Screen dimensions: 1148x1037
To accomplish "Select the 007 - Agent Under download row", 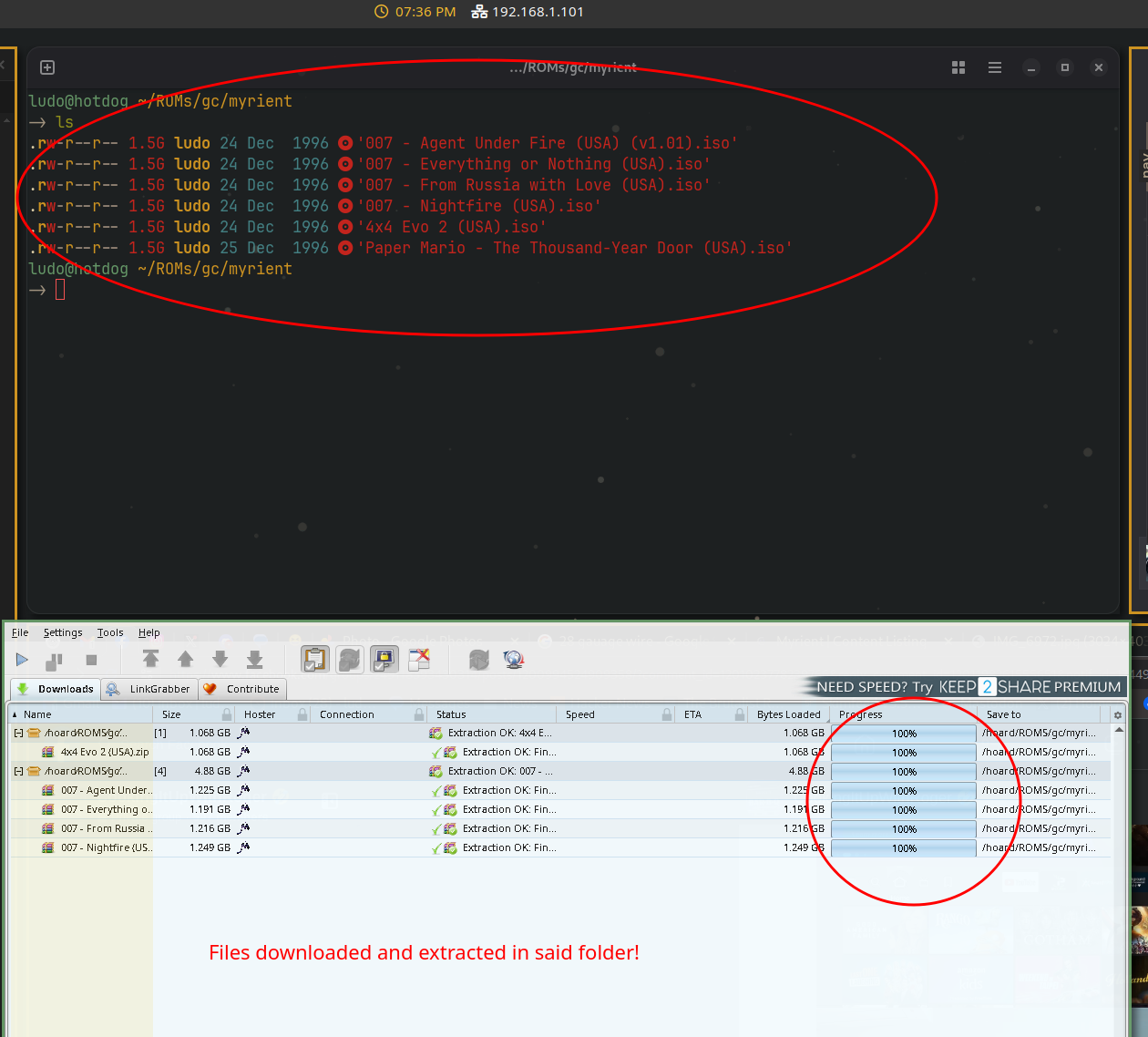I will click(x=560, y=790).
